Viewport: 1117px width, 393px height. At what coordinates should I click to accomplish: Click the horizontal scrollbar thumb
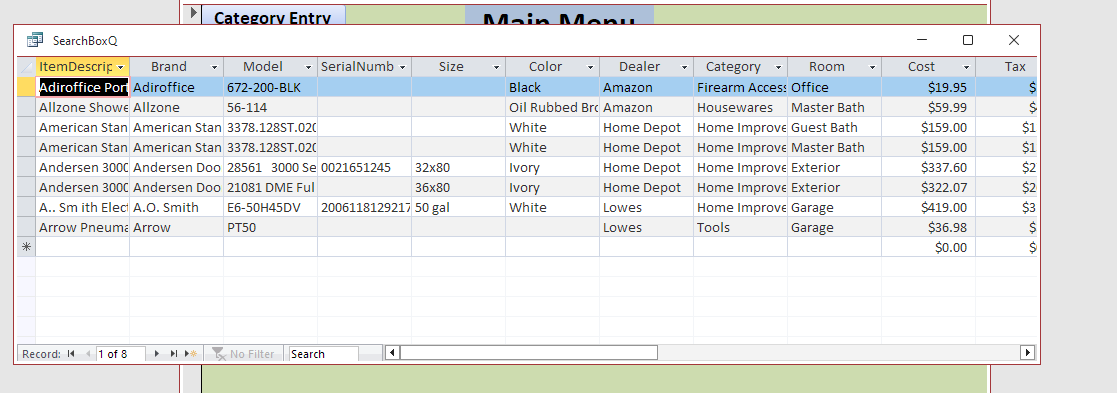(x=529, y=352)
